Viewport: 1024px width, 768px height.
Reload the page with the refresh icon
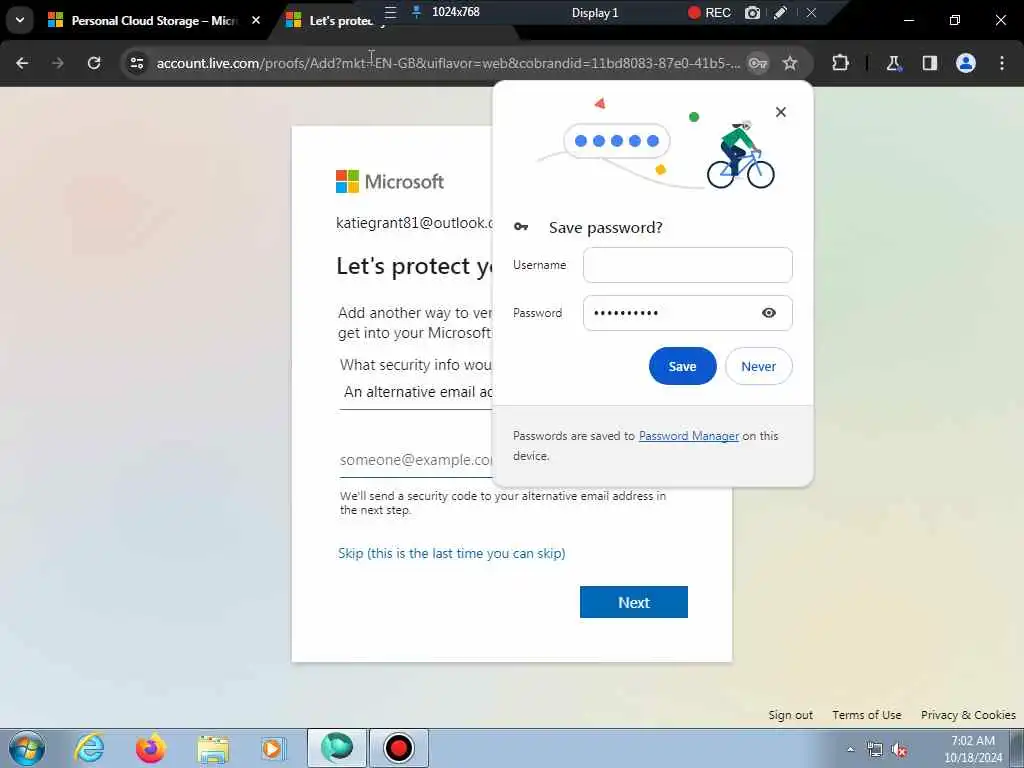point(94,63)
